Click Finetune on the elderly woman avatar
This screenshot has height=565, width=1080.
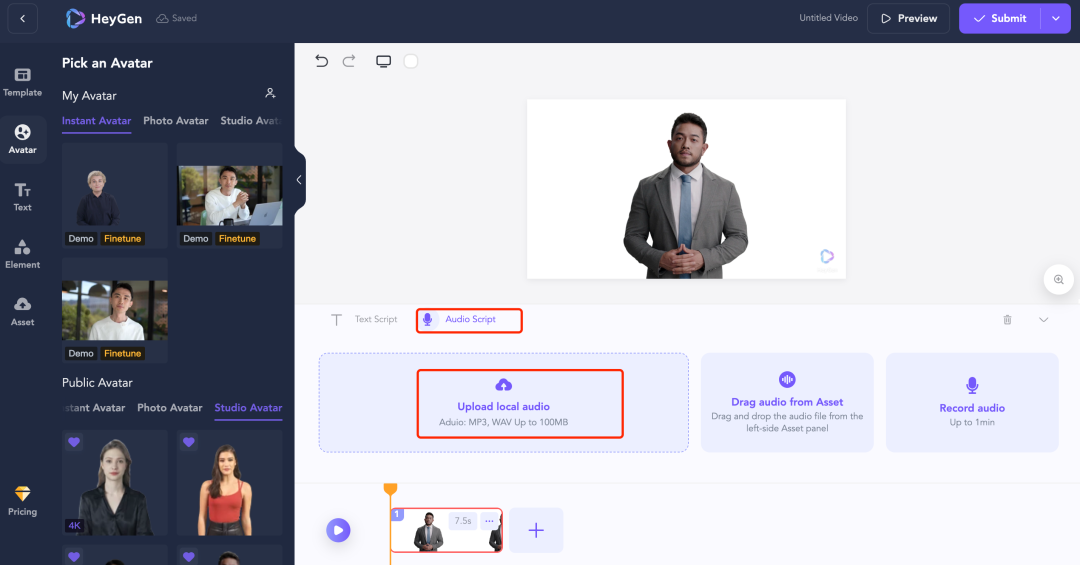click(123, 238)
